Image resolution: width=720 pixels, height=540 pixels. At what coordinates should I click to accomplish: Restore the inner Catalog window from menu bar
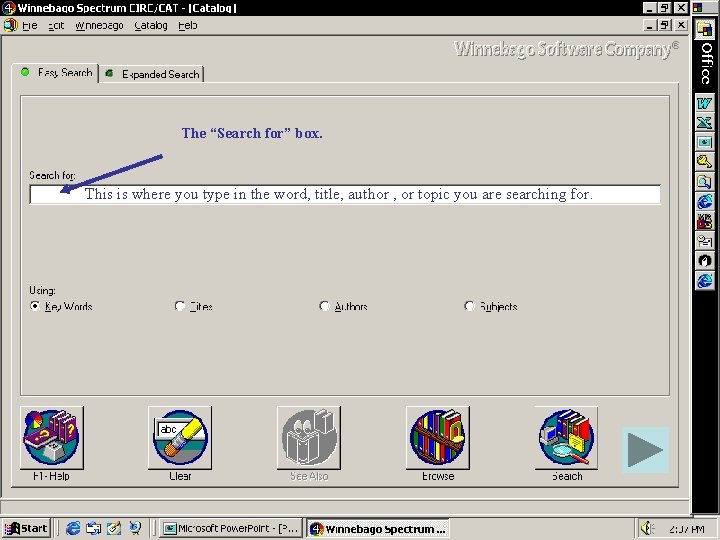(x=664, y=25)
